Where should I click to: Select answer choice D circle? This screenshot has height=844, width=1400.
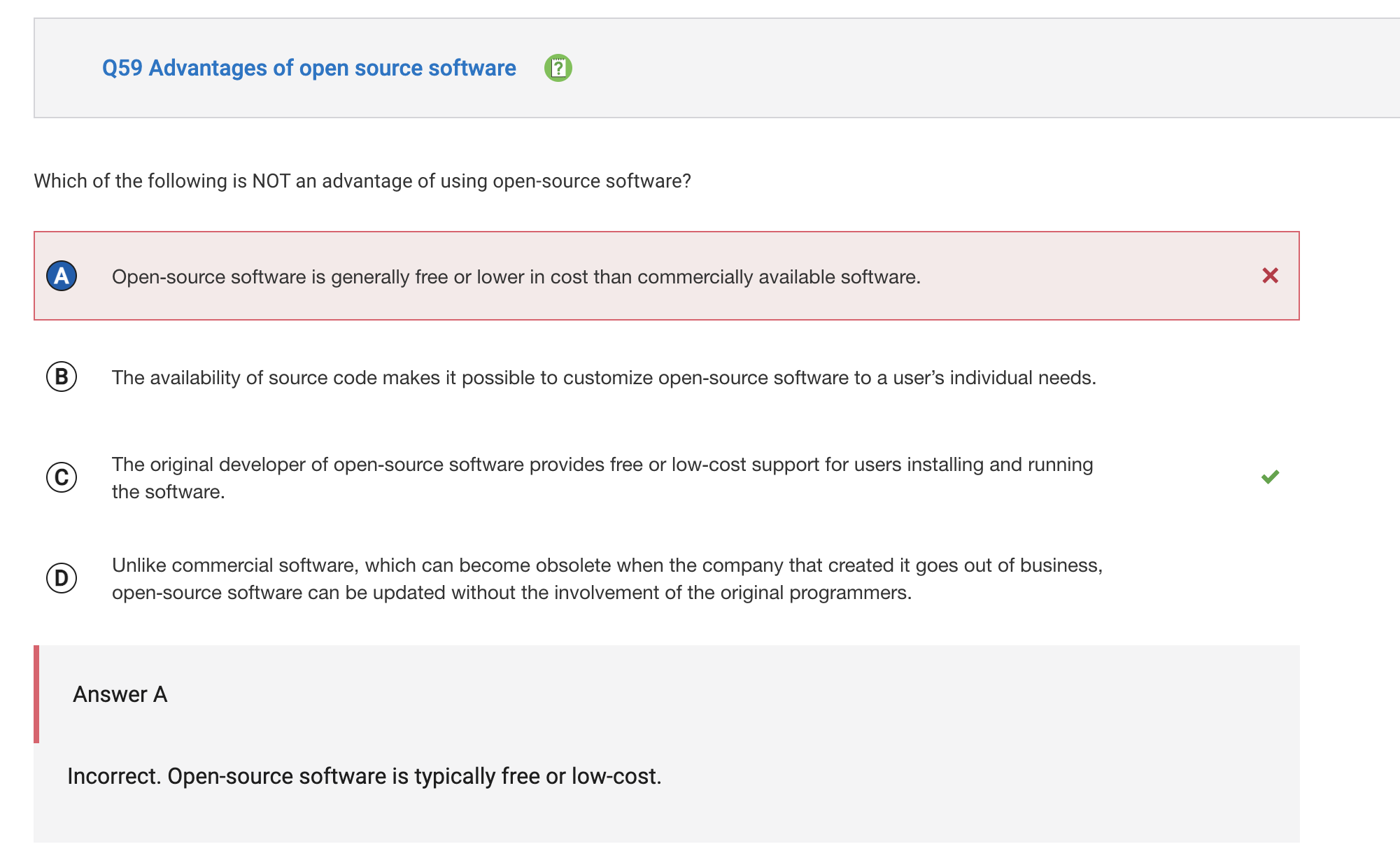point(62,578)
